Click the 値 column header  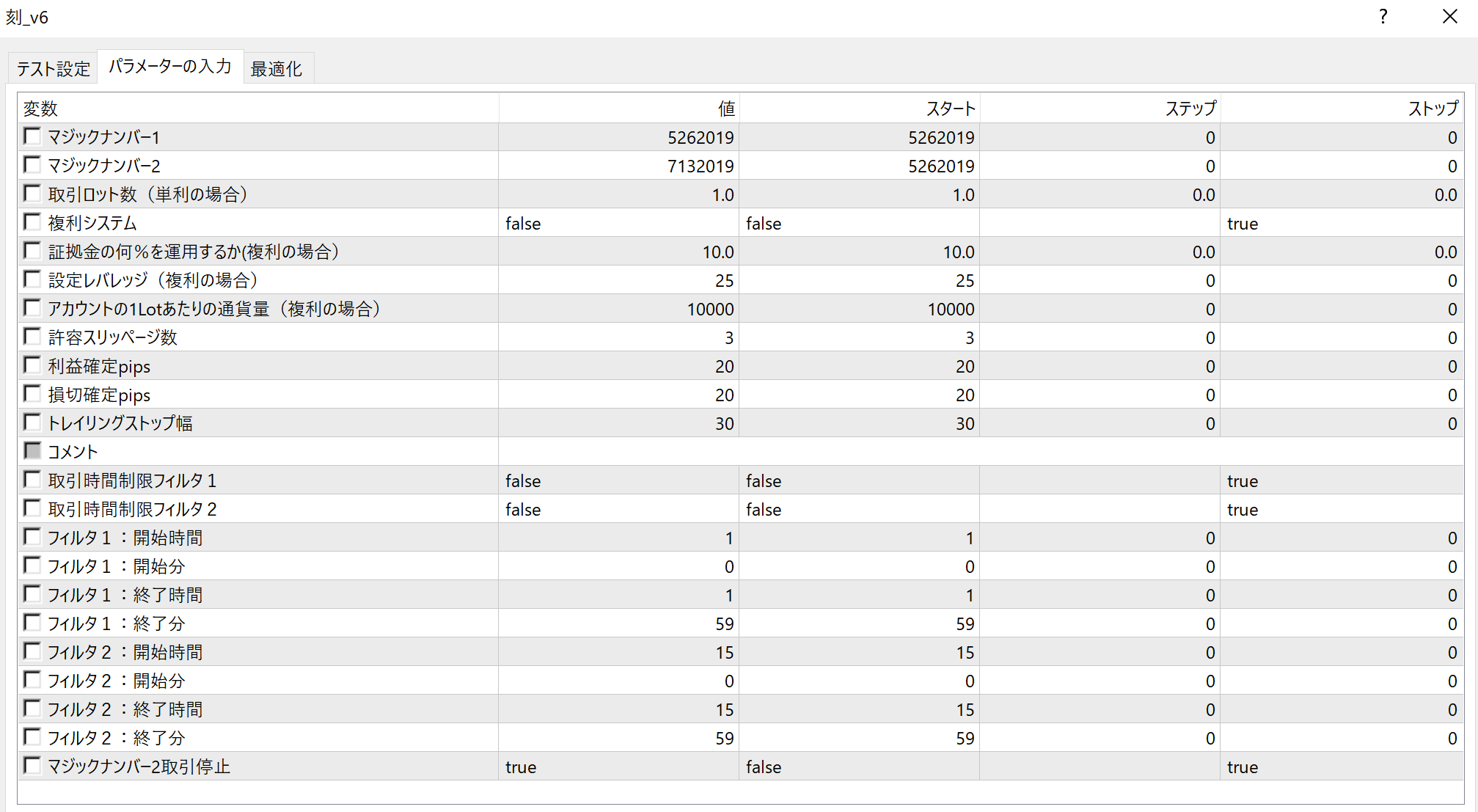coord(618,109)
